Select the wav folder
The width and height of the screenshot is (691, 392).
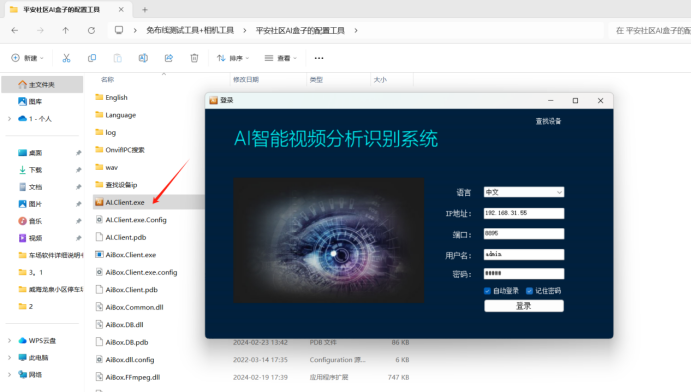111,167
